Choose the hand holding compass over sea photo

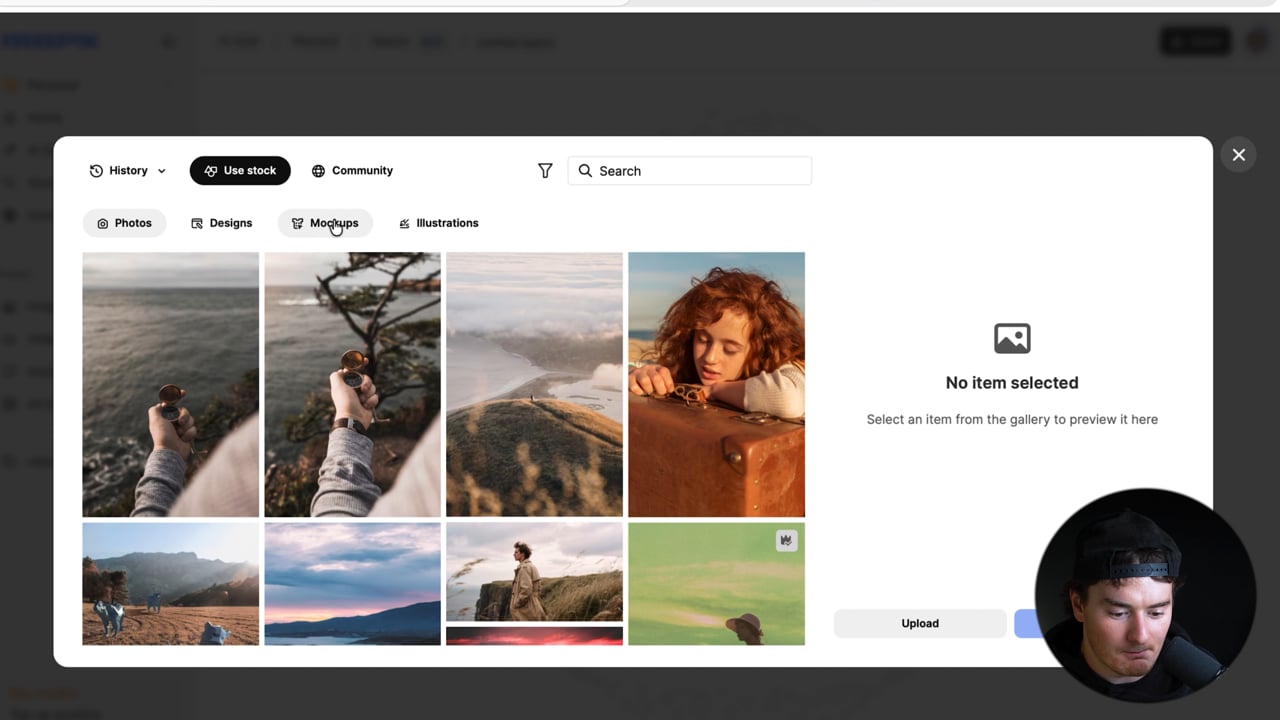(171, 384)
